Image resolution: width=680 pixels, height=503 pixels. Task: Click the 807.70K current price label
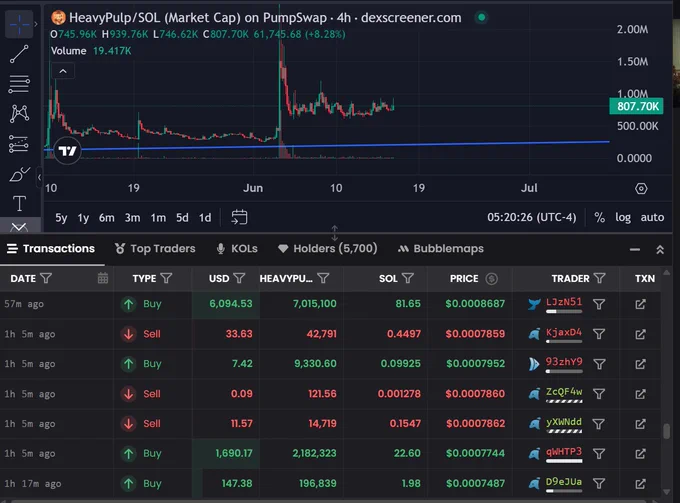pyautogui.click(x=636, y=106)
